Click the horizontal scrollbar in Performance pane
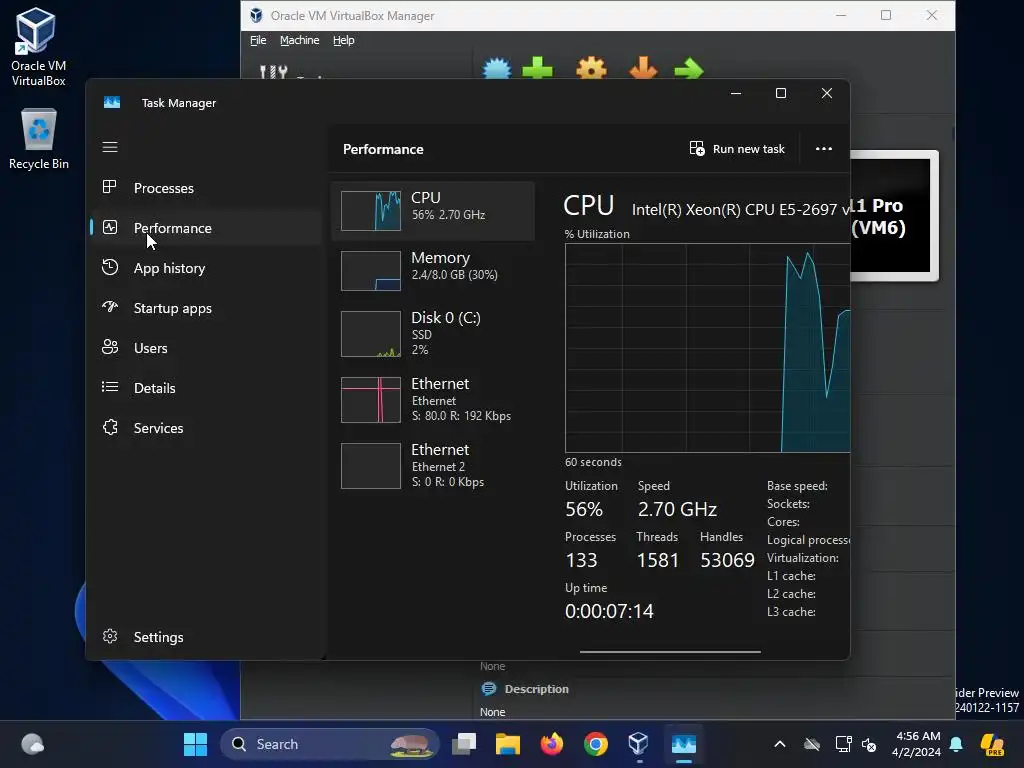Image resolution: width=1024 pixels, height=768 pixels. 670,651
